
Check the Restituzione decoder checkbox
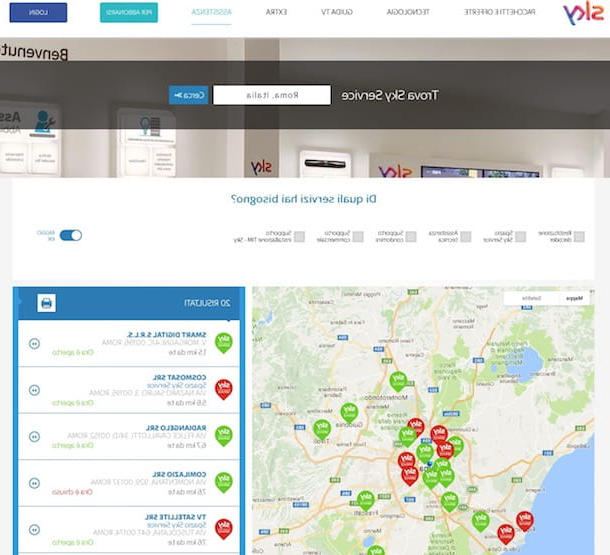coord(579,236)
